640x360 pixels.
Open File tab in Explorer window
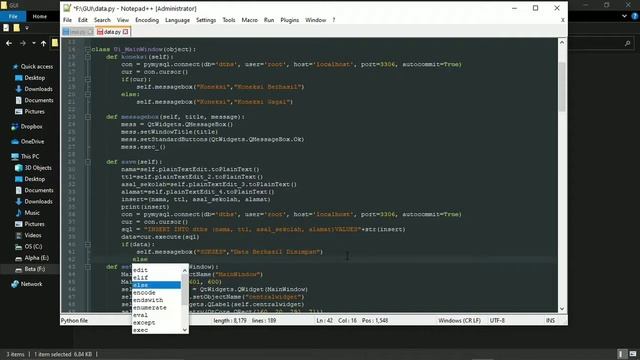click(x=13, y=16)
